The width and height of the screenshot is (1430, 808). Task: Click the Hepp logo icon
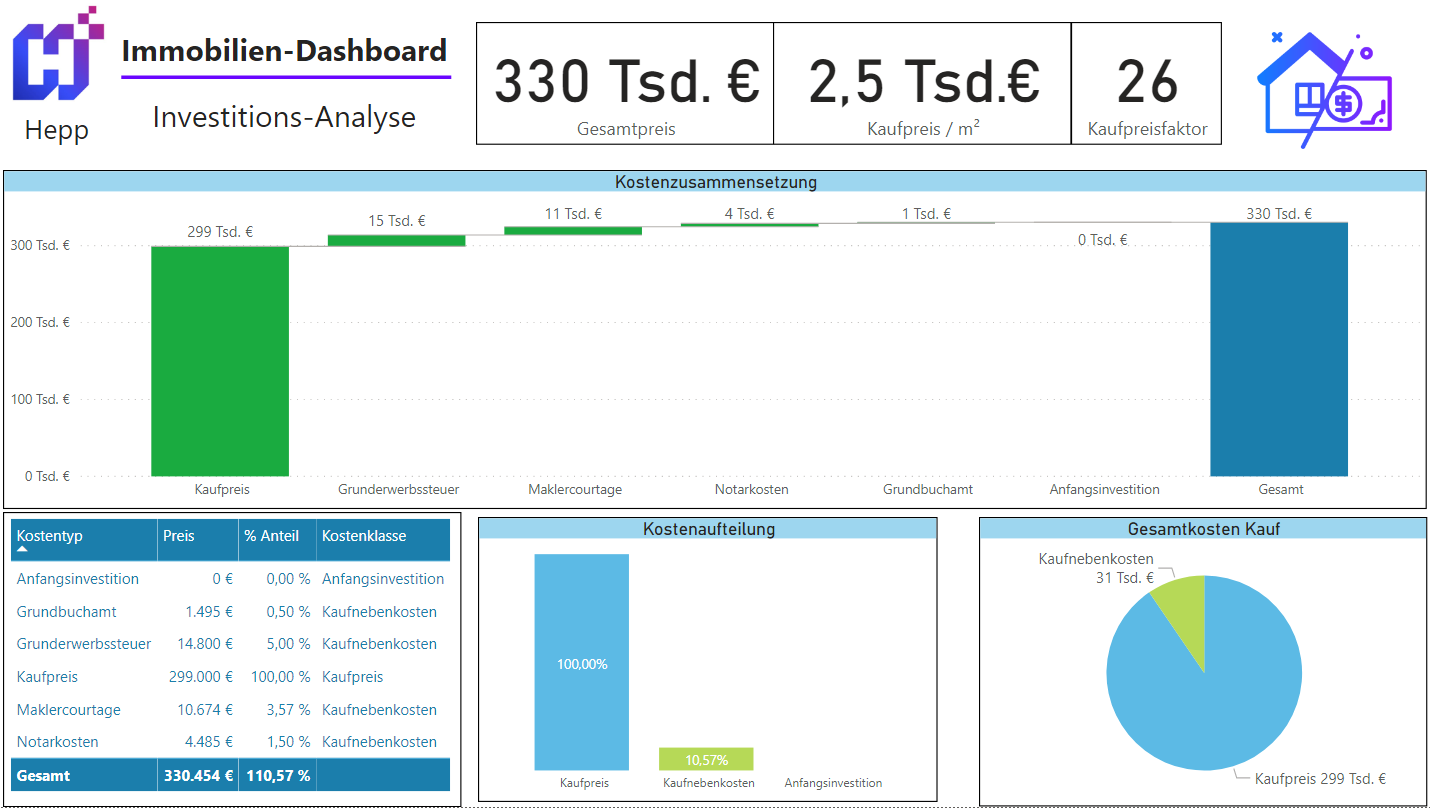(57, 55)
